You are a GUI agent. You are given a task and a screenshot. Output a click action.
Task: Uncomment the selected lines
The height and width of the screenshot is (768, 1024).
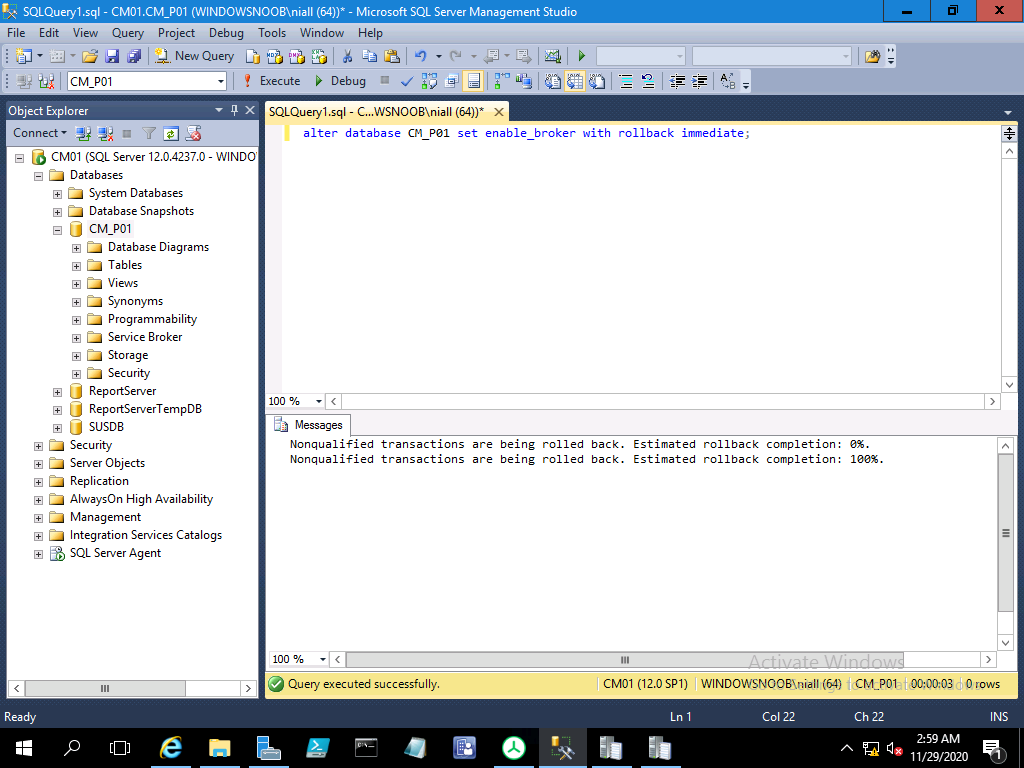tap(648, 81)
